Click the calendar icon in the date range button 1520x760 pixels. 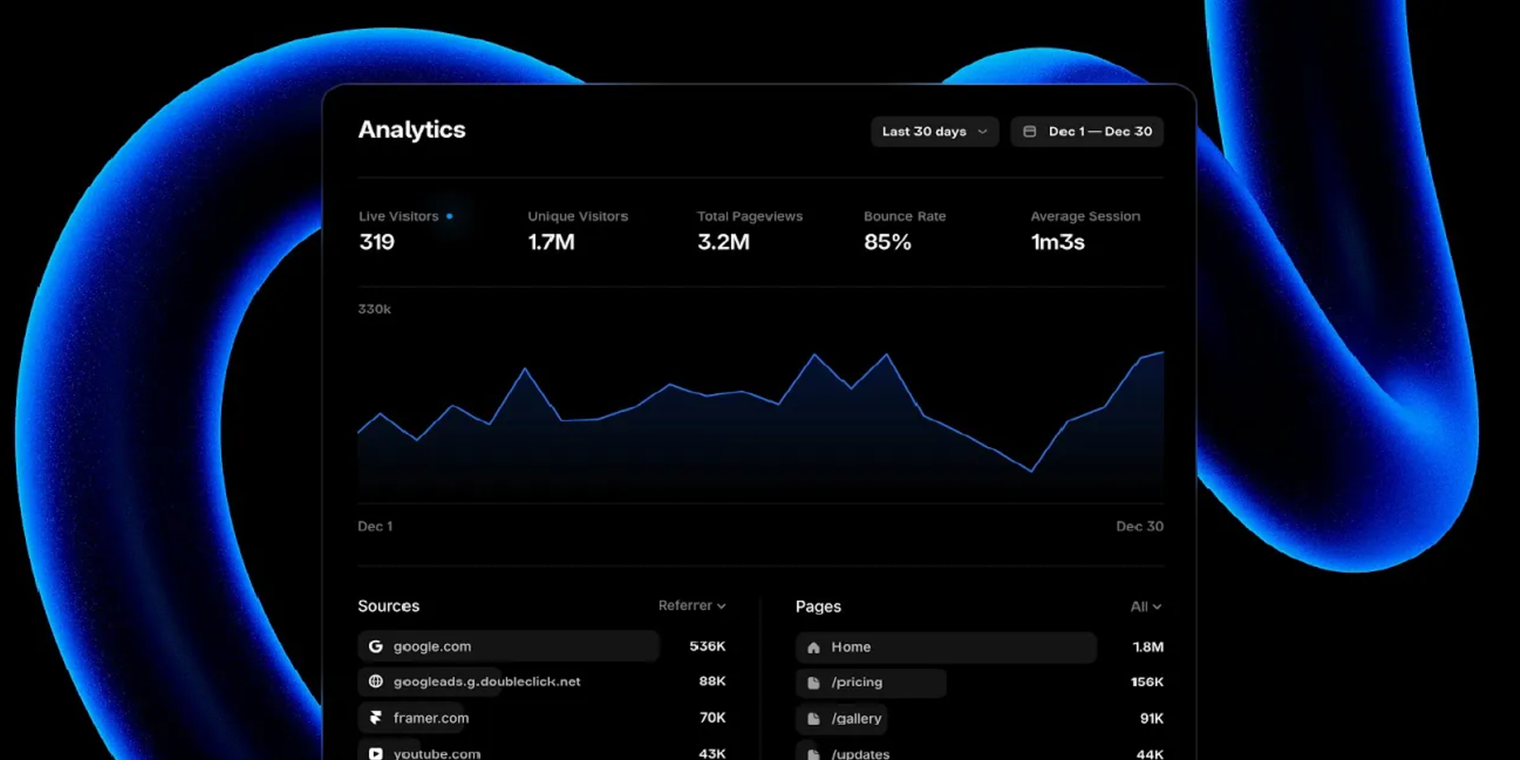1029,131
